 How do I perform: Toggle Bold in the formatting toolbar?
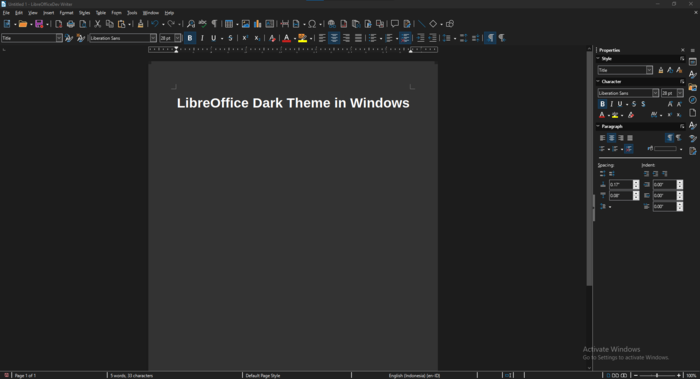coord(190,38)
